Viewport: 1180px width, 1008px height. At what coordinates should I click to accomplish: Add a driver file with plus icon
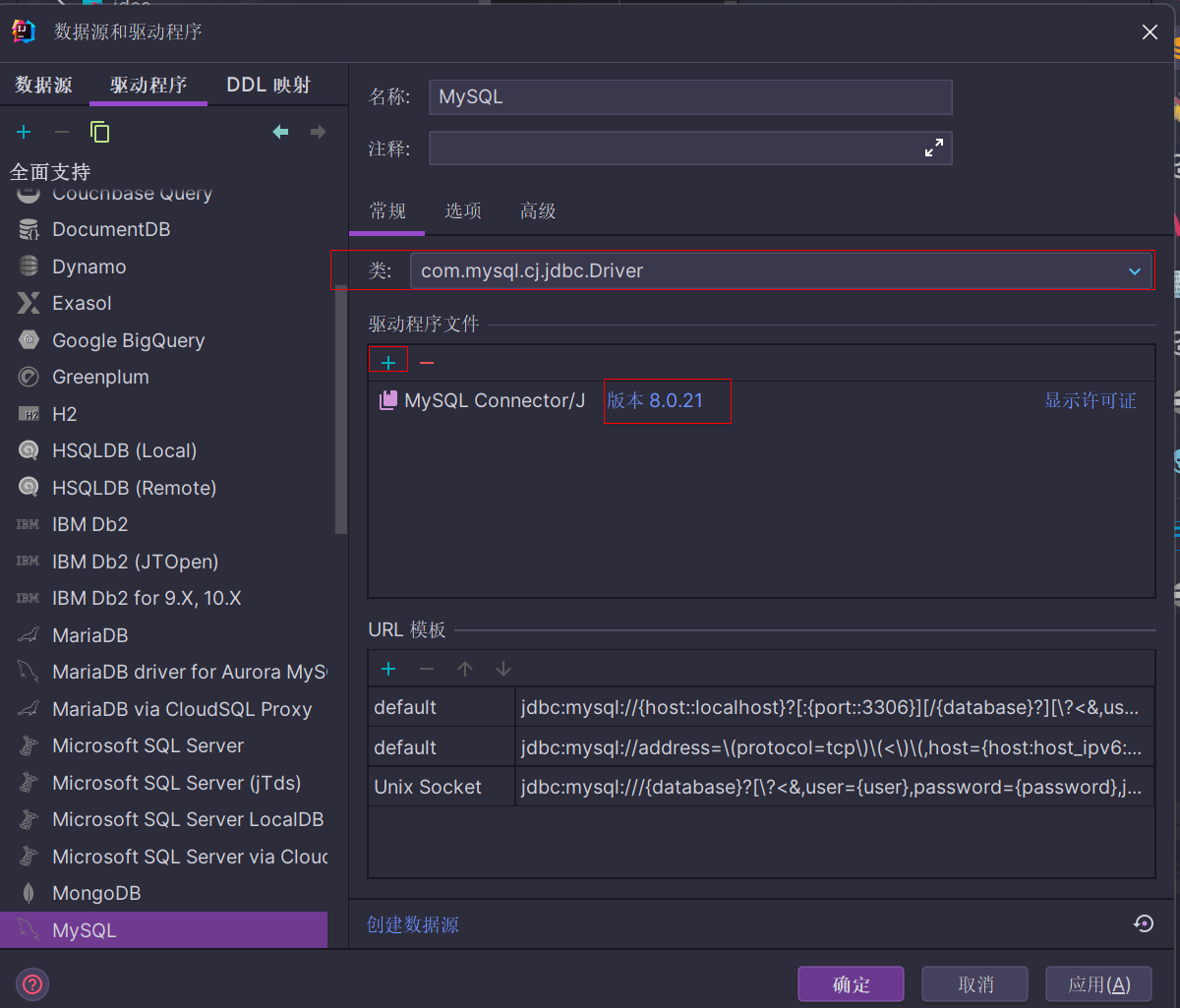pyautogui.click(x=388, y=363)
